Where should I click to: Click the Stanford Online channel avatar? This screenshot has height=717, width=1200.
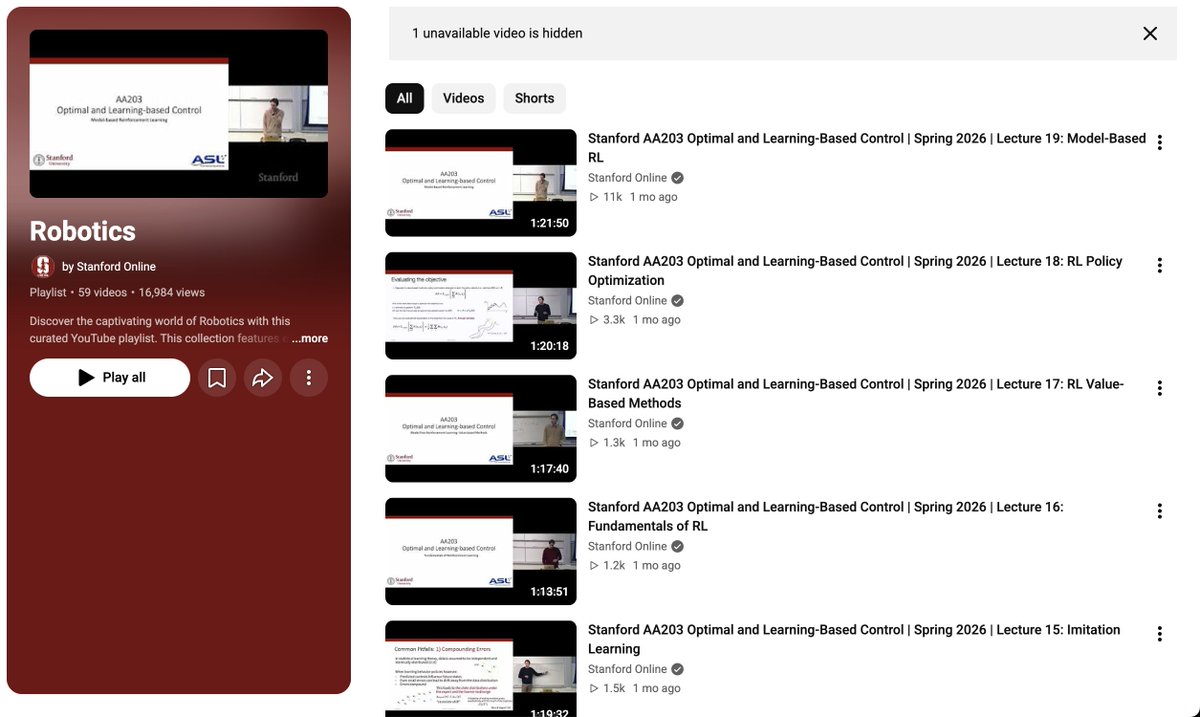pyautogui.click(x=42, y=266)
